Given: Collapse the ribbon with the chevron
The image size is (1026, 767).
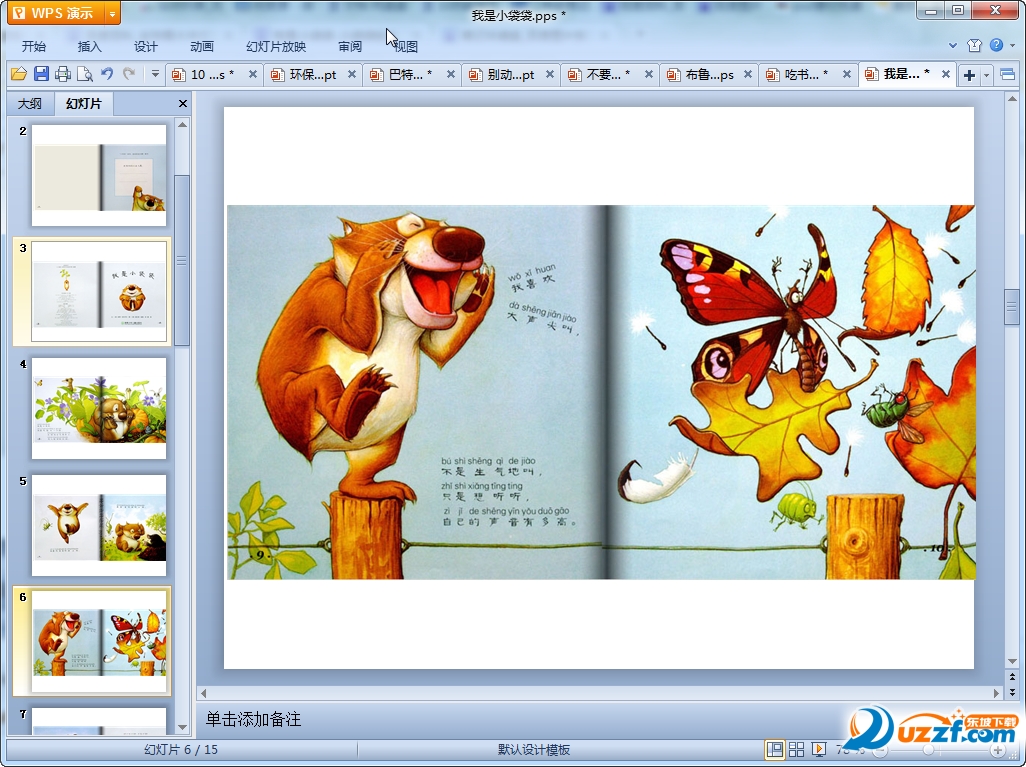Looking at the screenshot, I should point(953,45).
